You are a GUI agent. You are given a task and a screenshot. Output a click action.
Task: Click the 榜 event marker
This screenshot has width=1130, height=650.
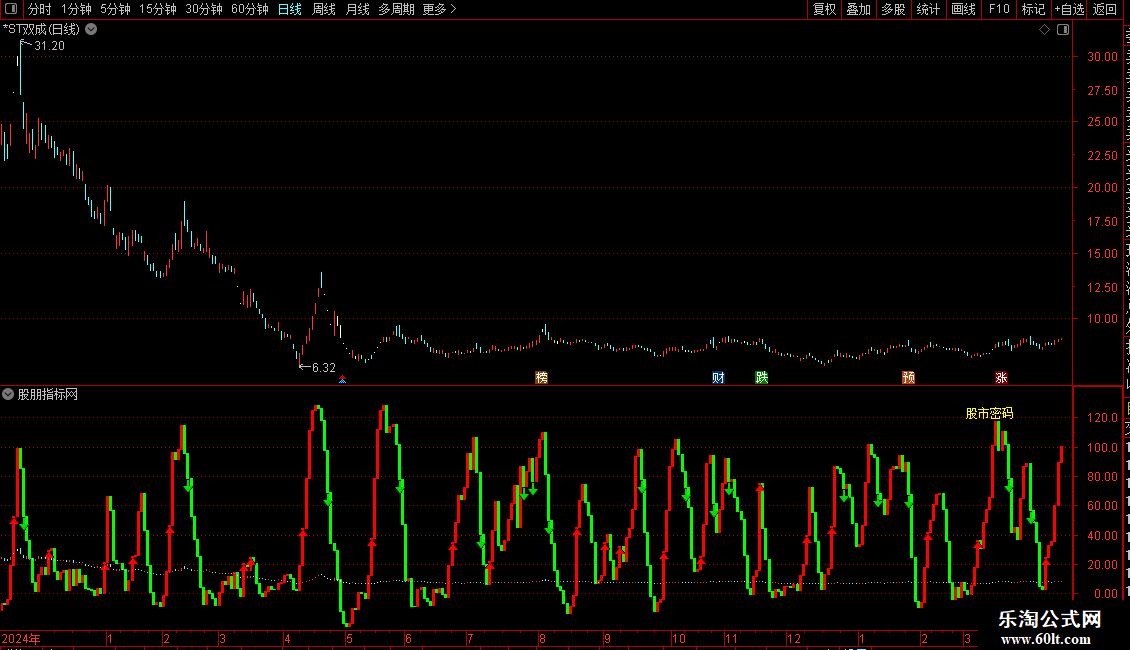[x=541, y=378]
